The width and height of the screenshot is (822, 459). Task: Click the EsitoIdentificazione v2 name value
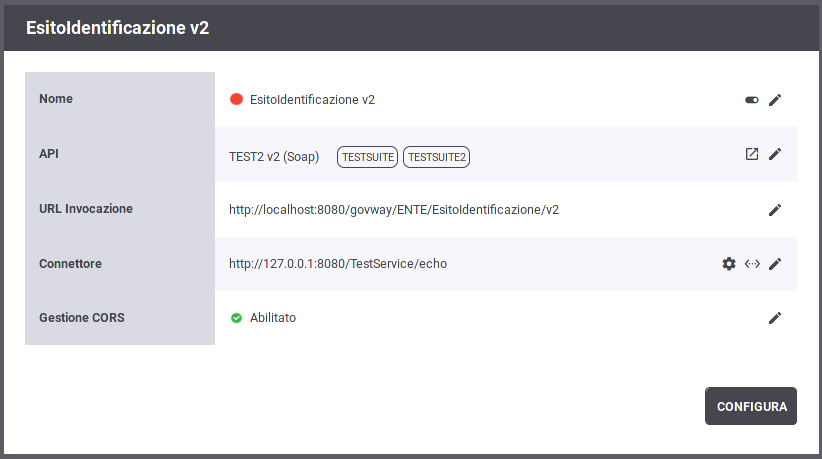tap(312, 100)
